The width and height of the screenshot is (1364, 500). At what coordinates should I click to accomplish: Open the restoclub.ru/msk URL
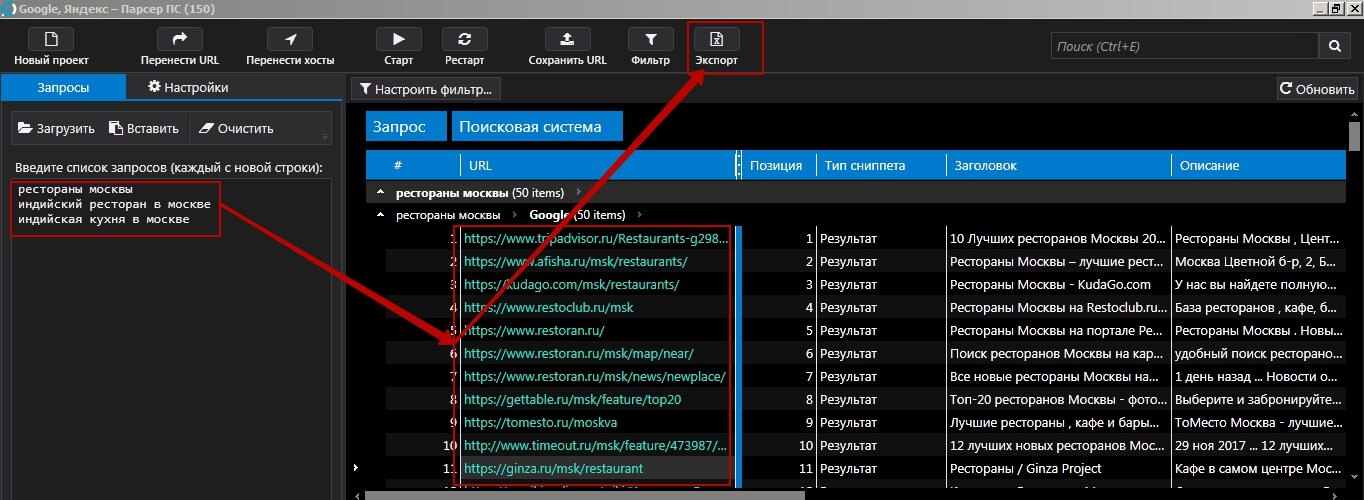549,308
